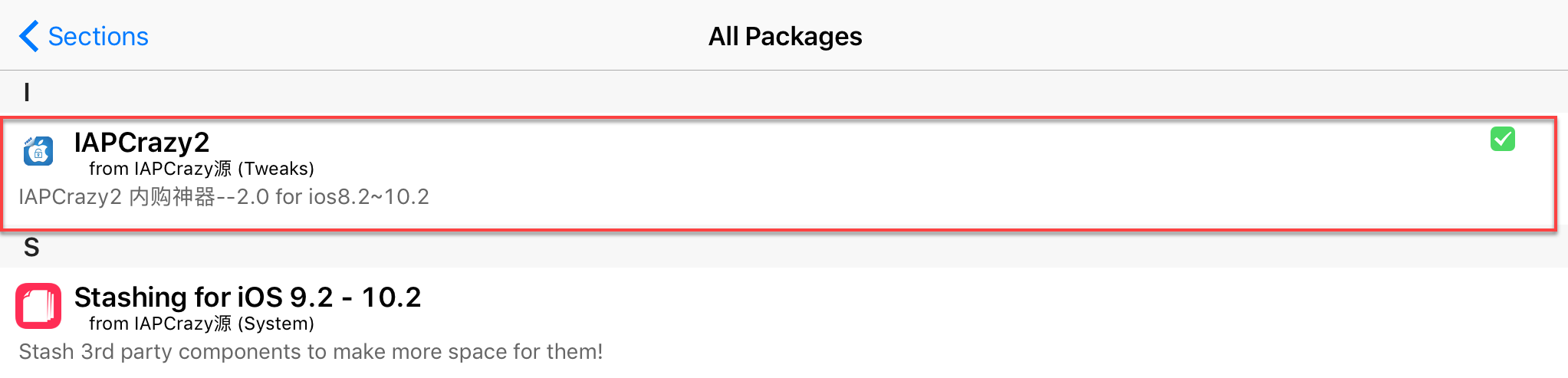The height and width of the screenshot is (378, 1568).
Task: Tap the IAPCrazy2 内购神器 description text
Action: [x=224, y=197]
